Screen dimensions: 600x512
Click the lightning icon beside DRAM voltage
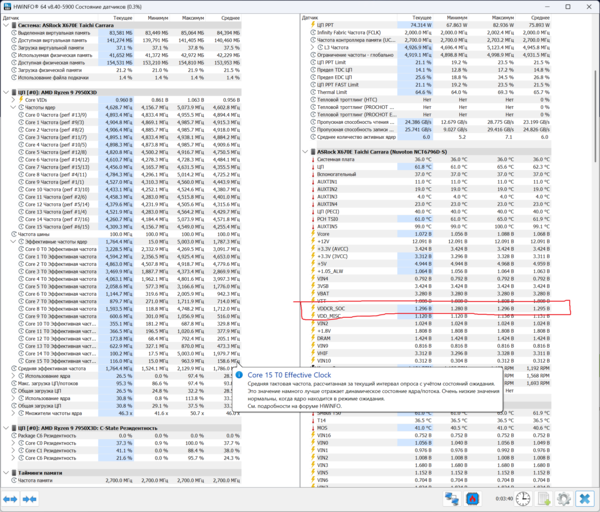[313, 338]
